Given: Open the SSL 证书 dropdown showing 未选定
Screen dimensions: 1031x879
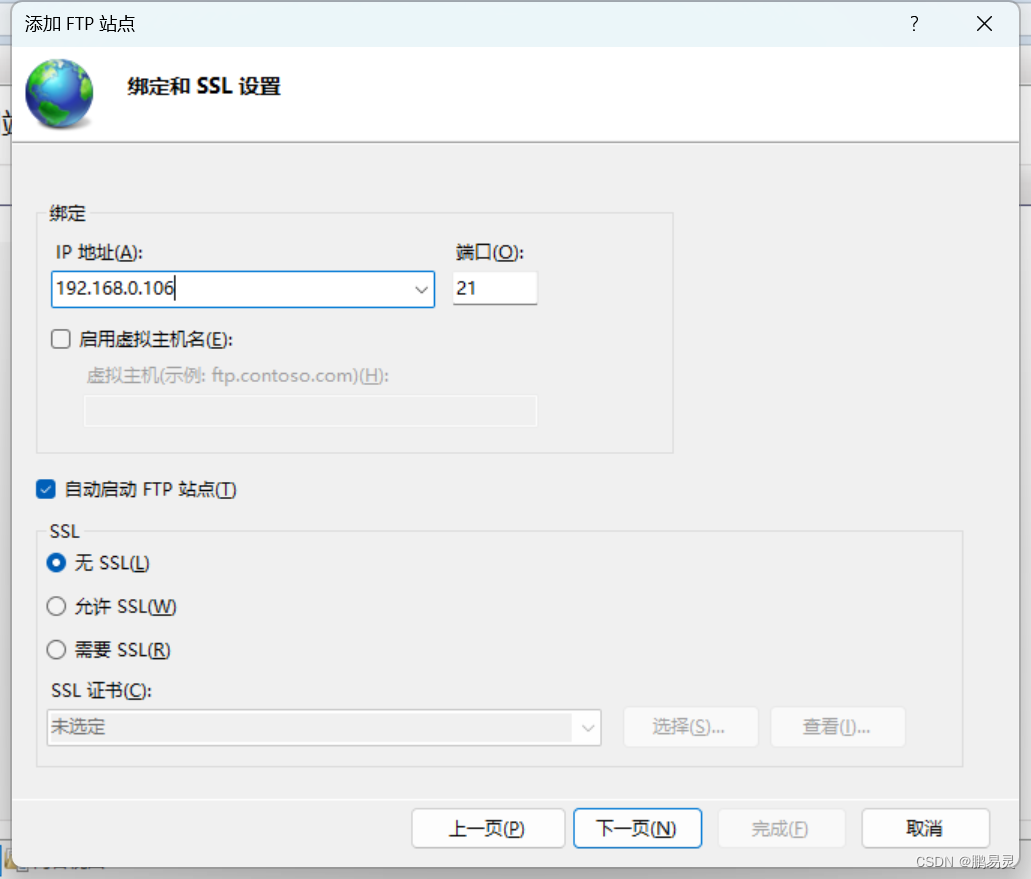Looking at the screenshot, I should [x=323, y=727].
